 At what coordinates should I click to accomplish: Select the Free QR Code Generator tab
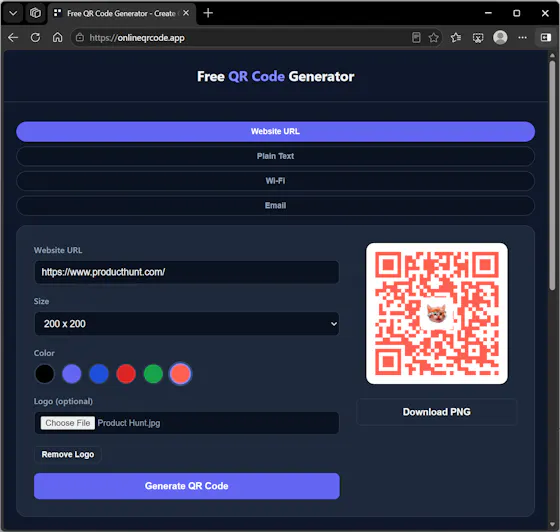tap(121, 14)
